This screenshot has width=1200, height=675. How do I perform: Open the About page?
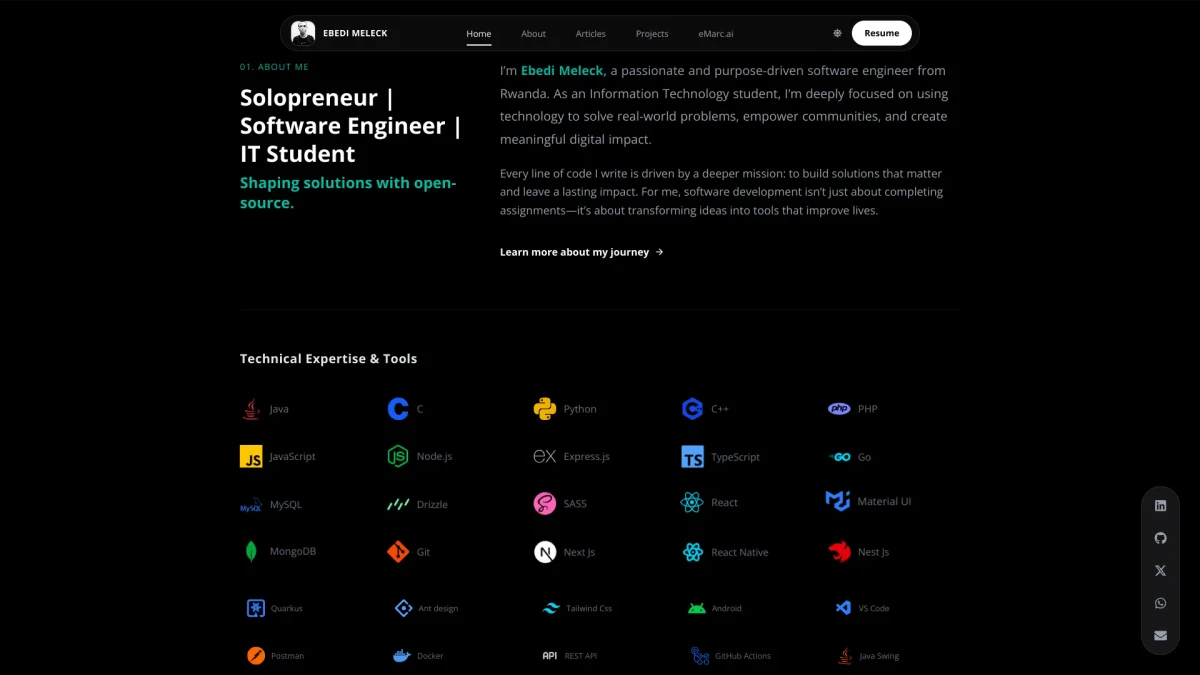coord(533,34)
